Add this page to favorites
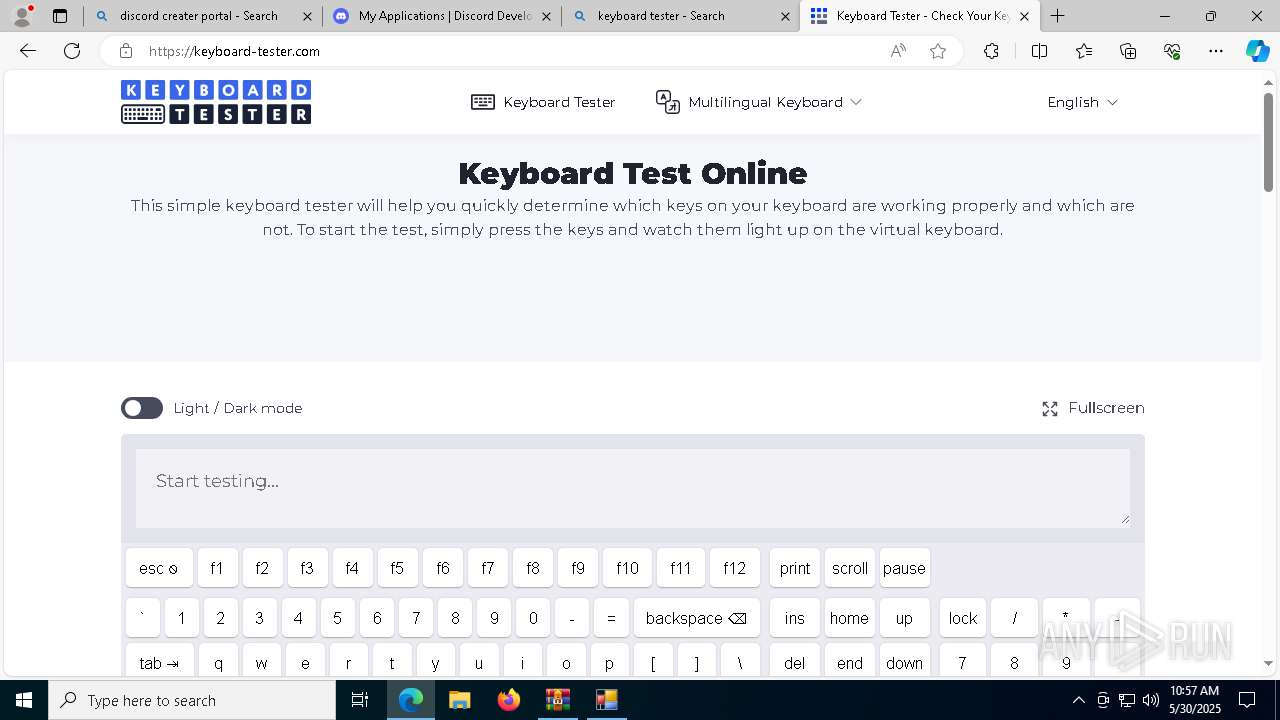 938,51
